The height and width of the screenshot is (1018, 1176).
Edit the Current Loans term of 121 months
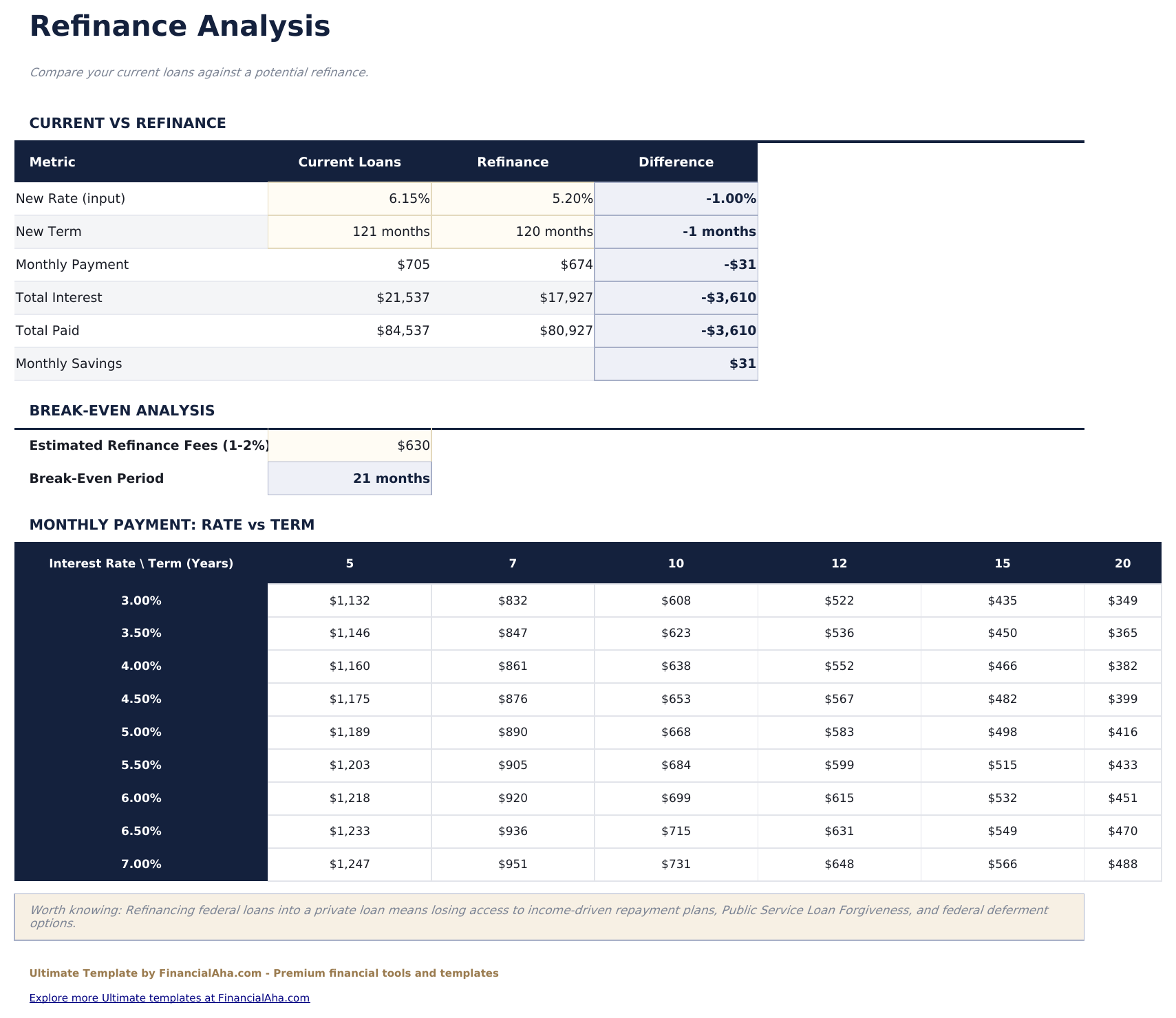tap(350, 231)
